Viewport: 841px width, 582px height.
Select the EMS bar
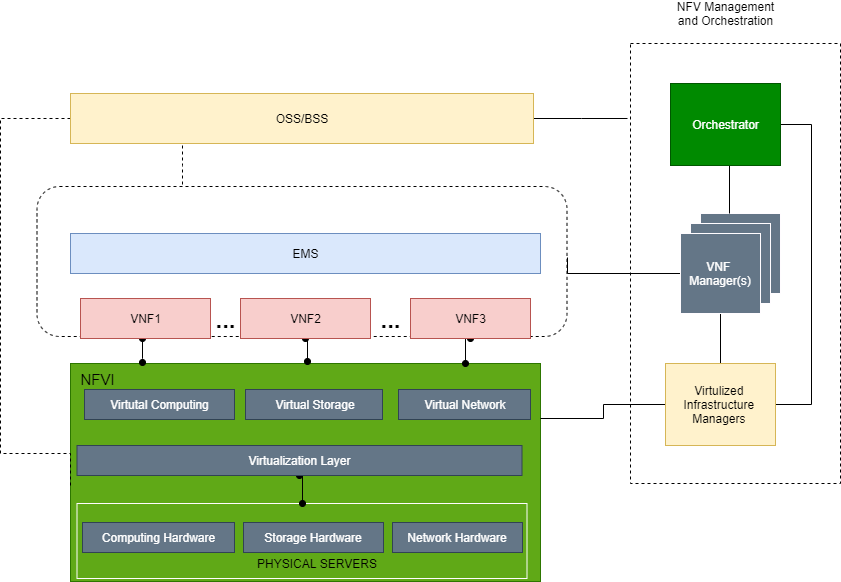pyautogui.click(x=305, y=253)
